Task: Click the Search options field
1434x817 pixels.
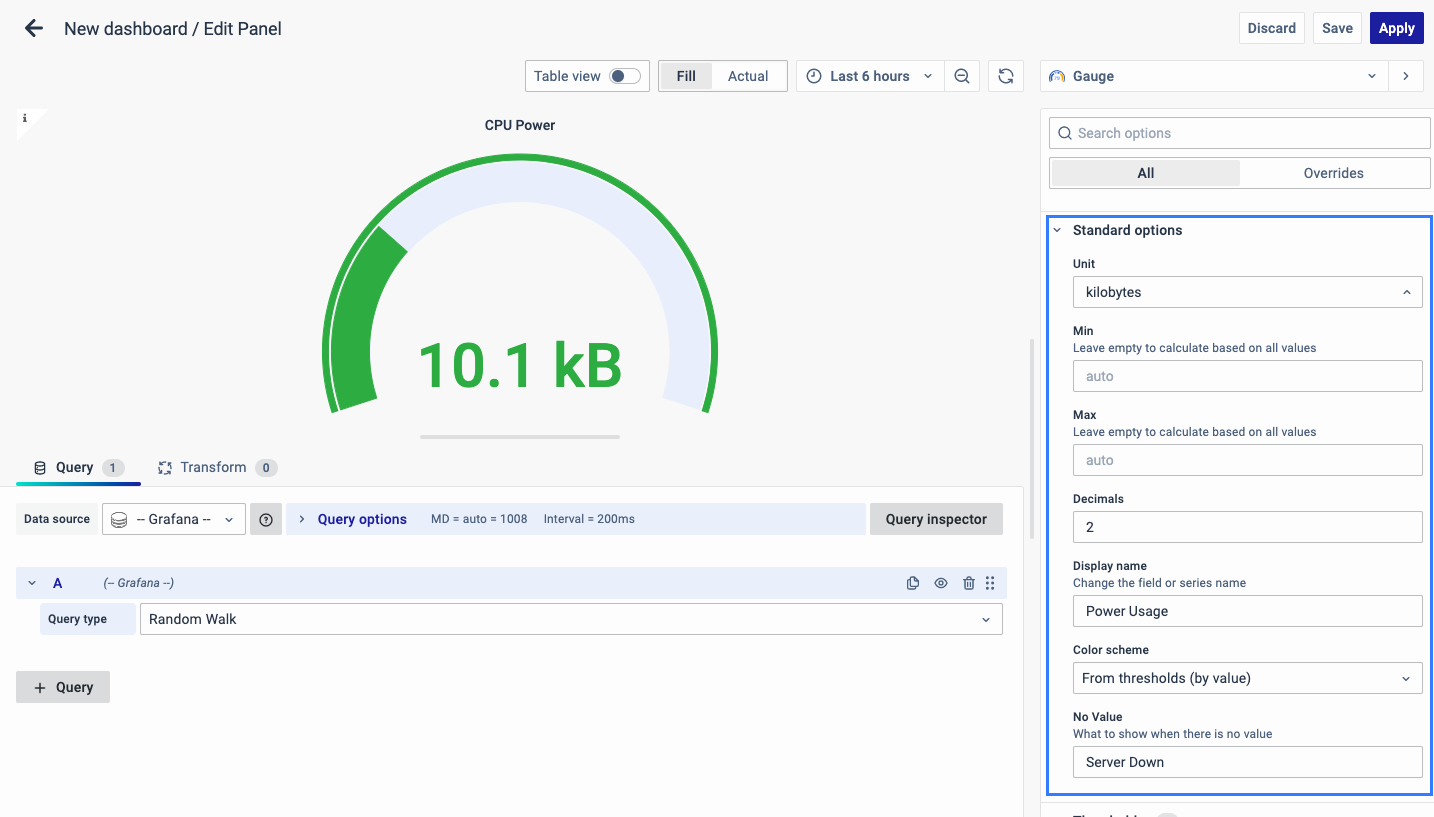Action: [1240, 133]
